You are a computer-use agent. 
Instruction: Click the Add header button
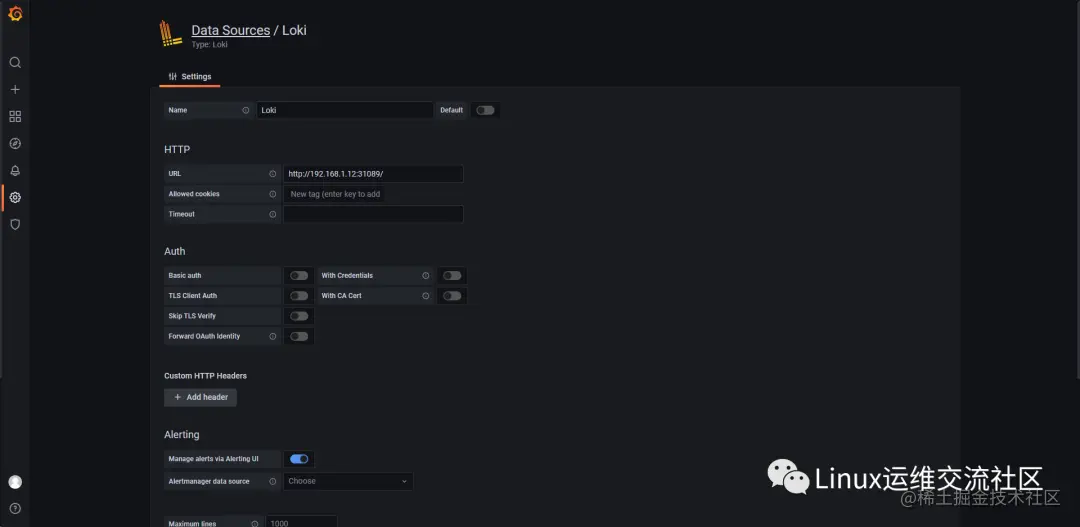200,397
